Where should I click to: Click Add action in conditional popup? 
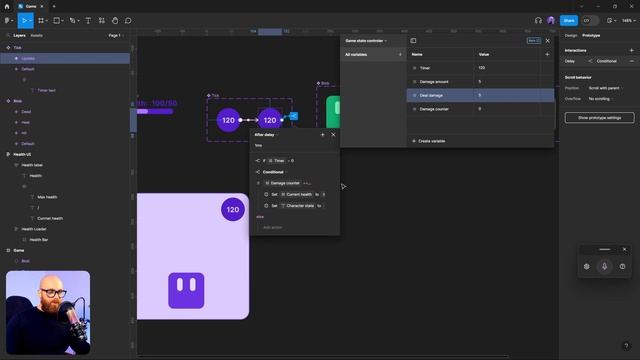click(x=273, y=227)
